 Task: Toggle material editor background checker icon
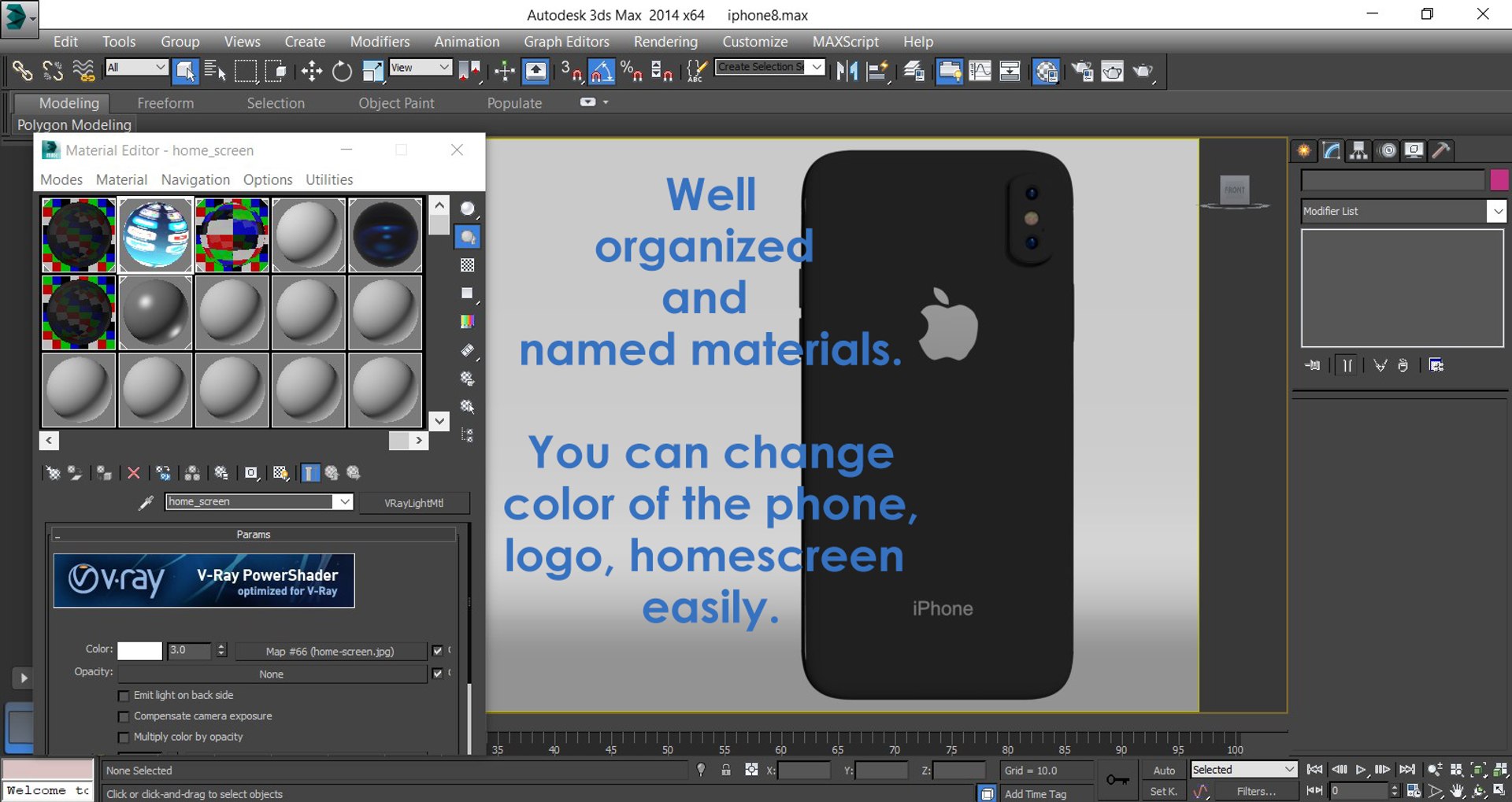click(x=468, y=265)
